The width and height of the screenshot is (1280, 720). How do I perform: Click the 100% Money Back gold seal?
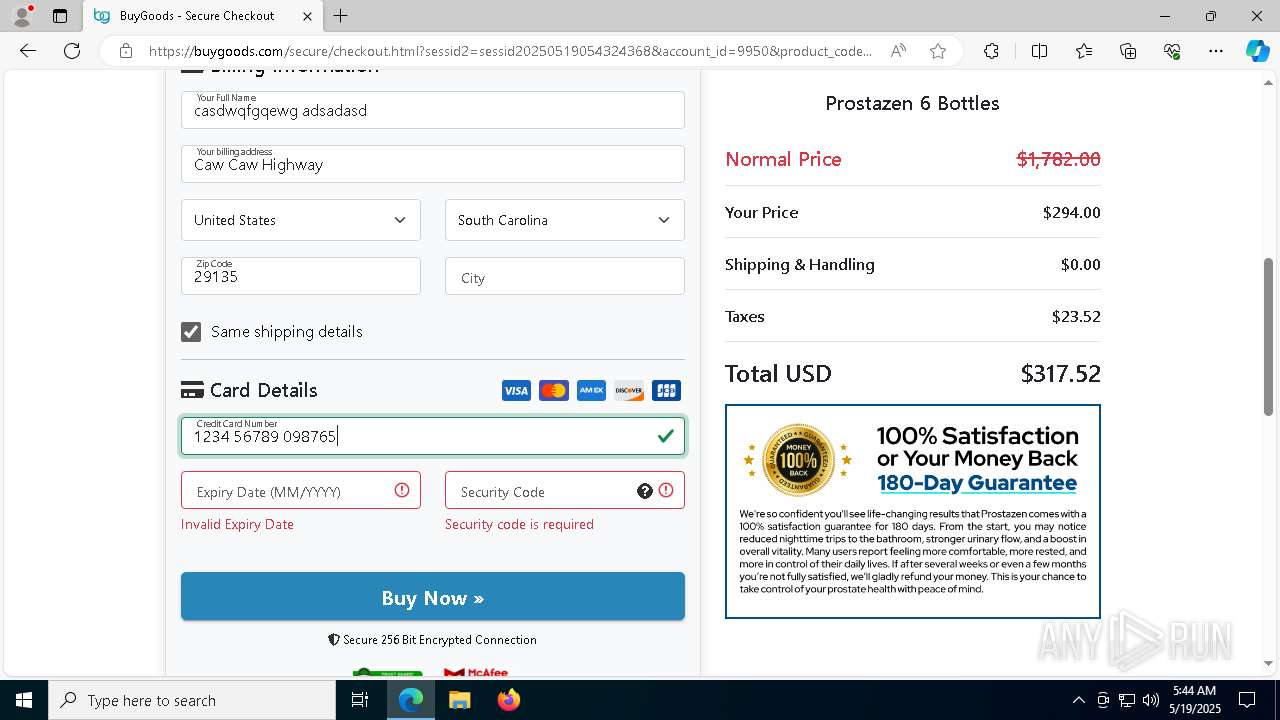(x=798, y=460)
